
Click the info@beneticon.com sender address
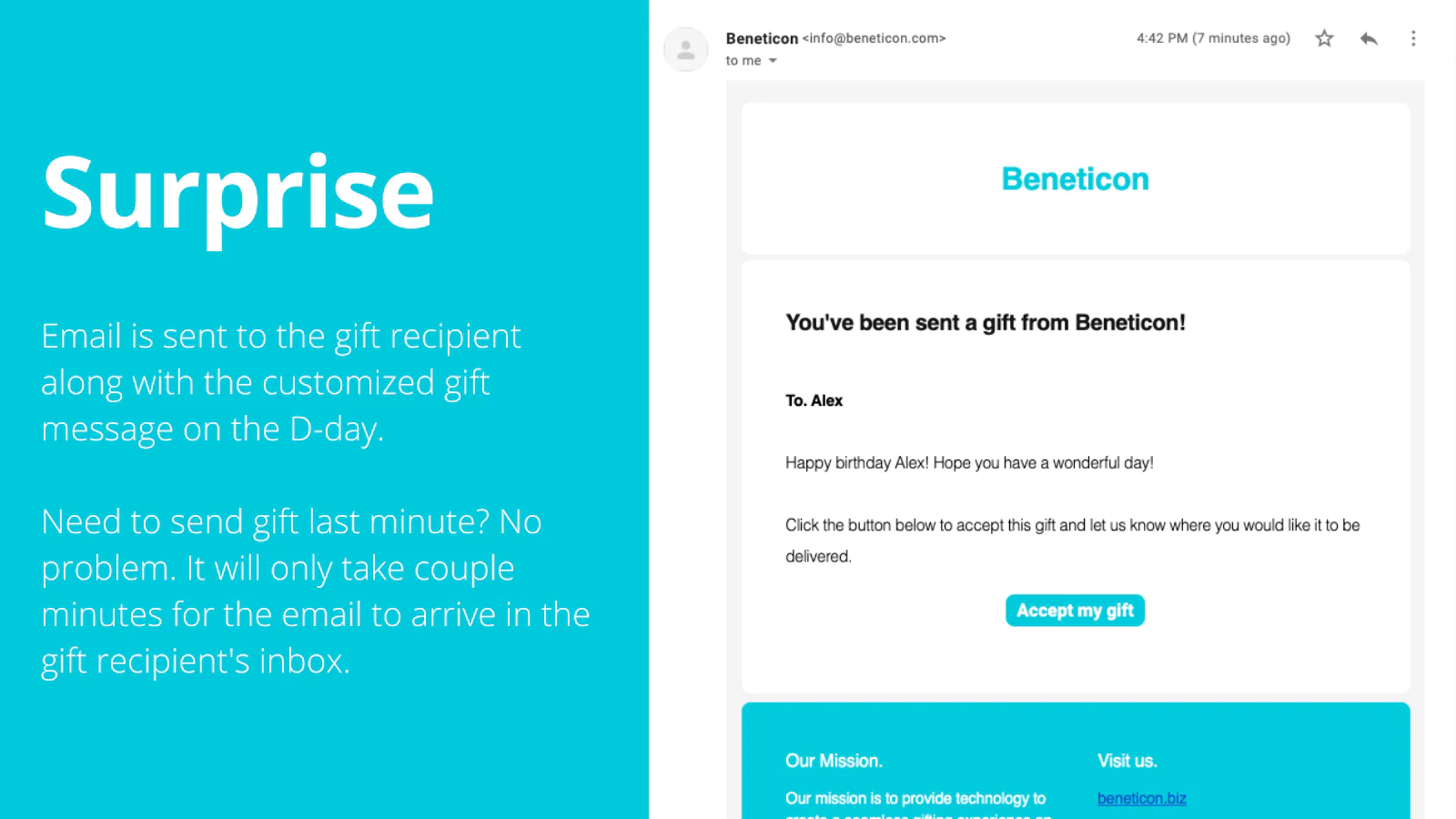click(875, 38)
